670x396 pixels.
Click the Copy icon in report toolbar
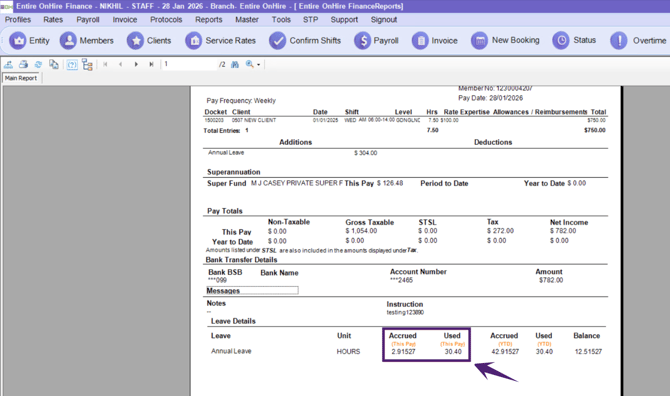[53, 65]
